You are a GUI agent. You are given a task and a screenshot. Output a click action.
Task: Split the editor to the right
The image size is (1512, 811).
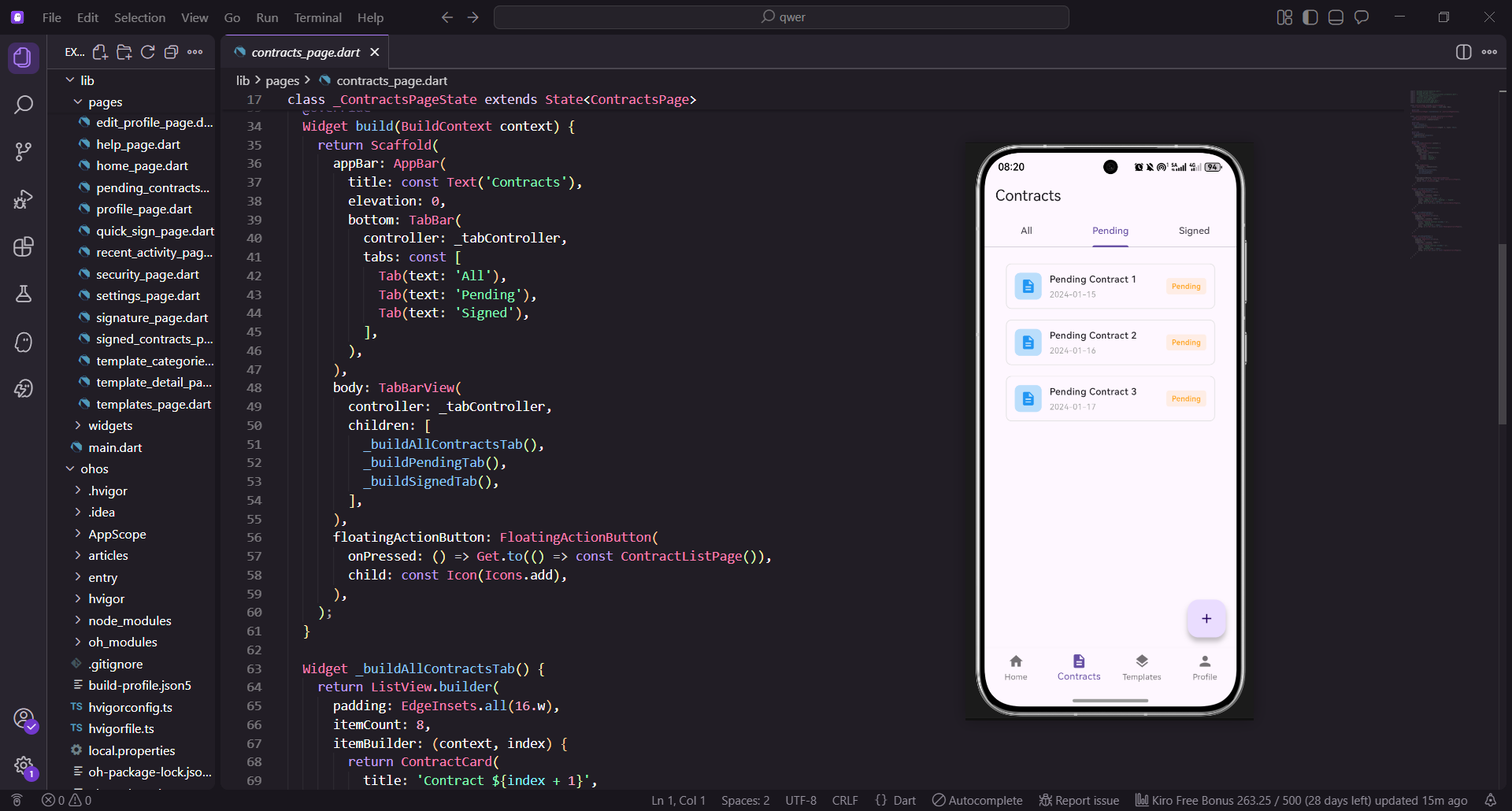pos(1463,52)
